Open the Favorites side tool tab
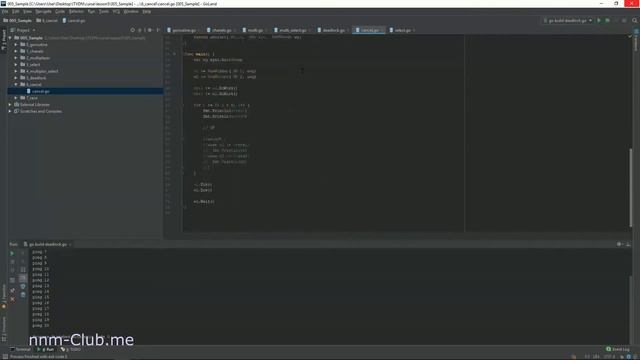This screenshot has width=640, height=360. 4,296
